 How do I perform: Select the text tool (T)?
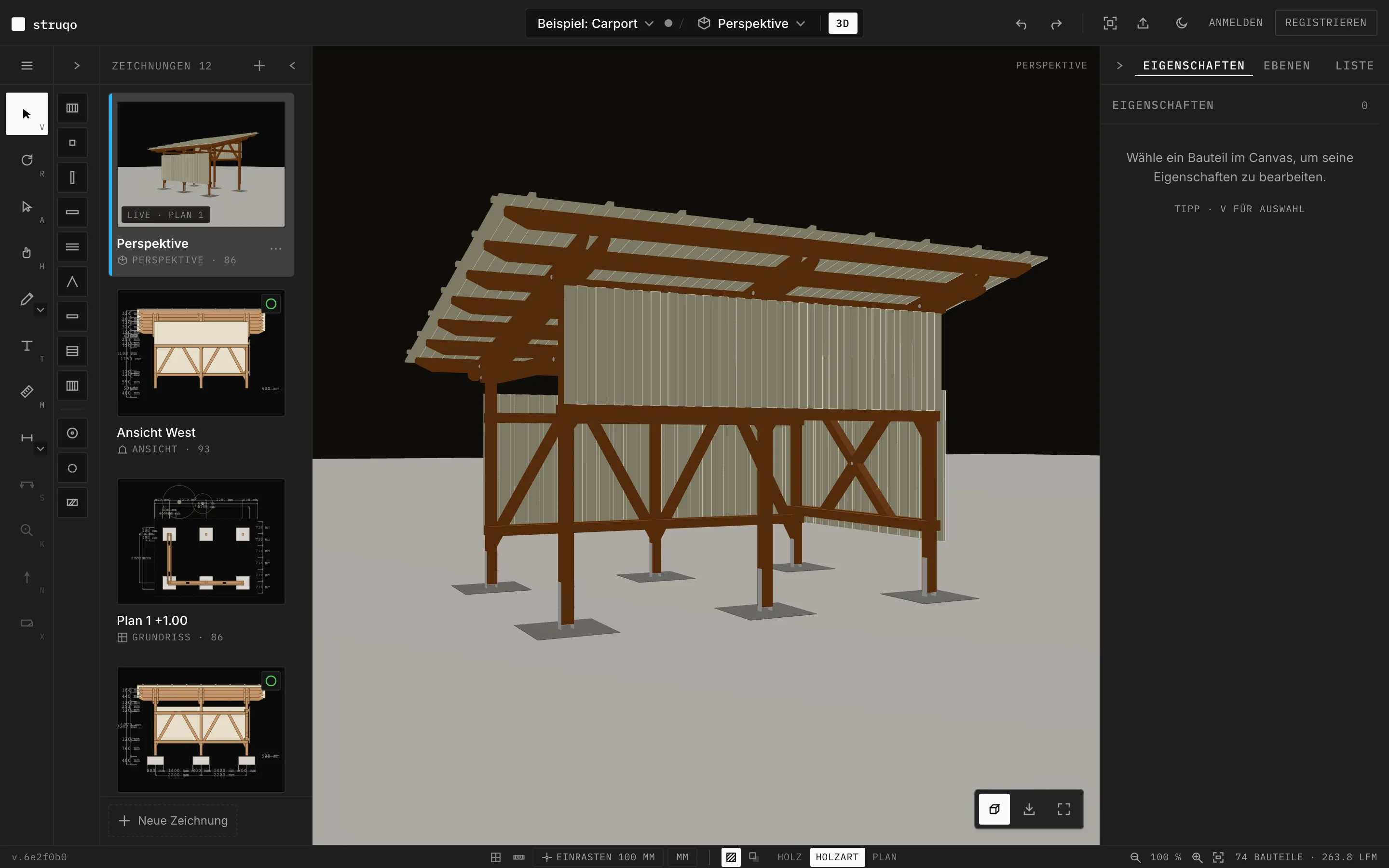pos(27,346)
